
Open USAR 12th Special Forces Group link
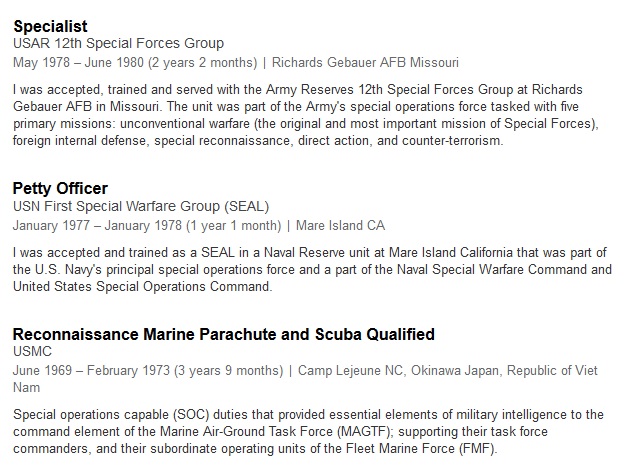click(118, 43)
